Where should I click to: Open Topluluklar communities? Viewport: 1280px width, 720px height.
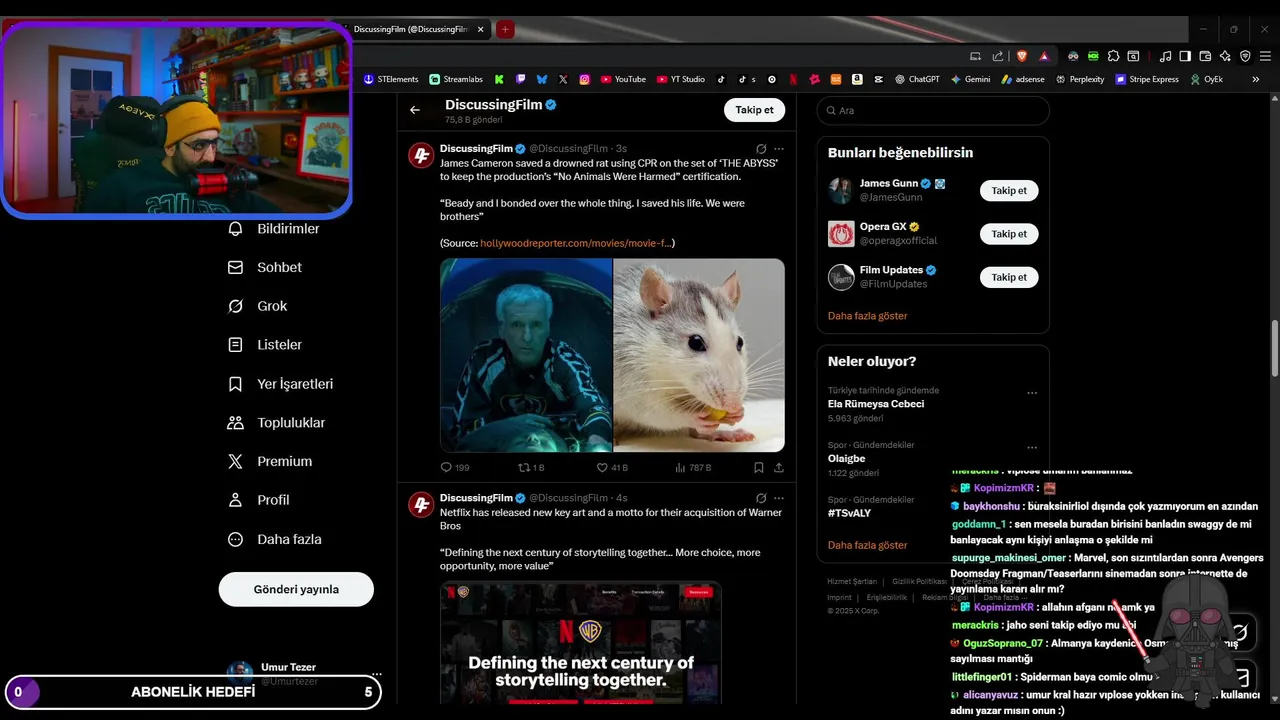(277, 422)
